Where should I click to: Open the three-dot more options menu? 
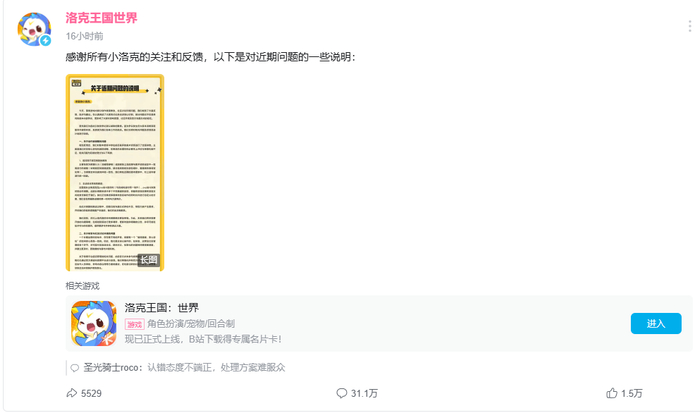click(690, 26)
